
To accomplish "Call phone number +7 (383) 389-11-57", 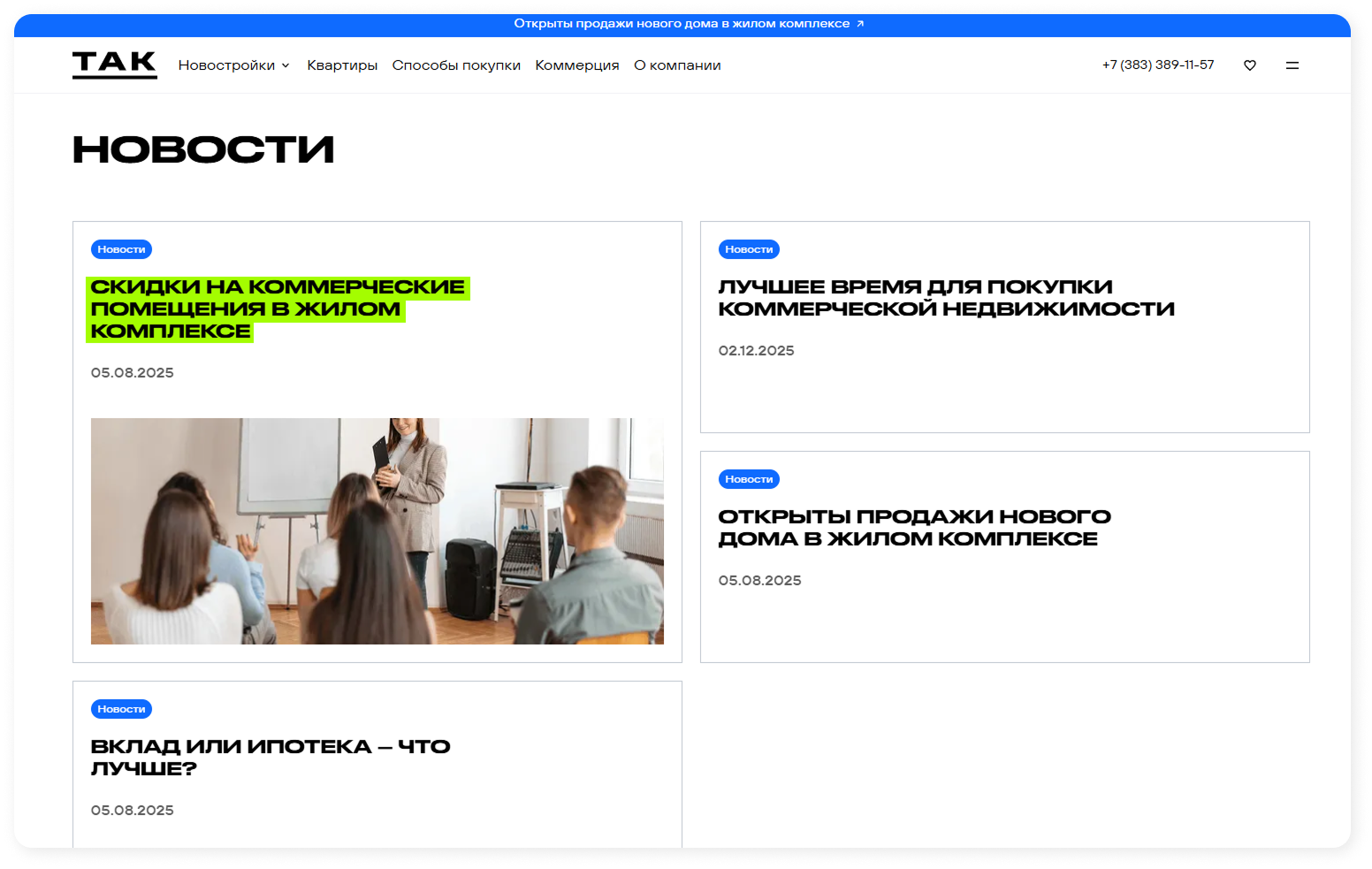I will 1157,65.
